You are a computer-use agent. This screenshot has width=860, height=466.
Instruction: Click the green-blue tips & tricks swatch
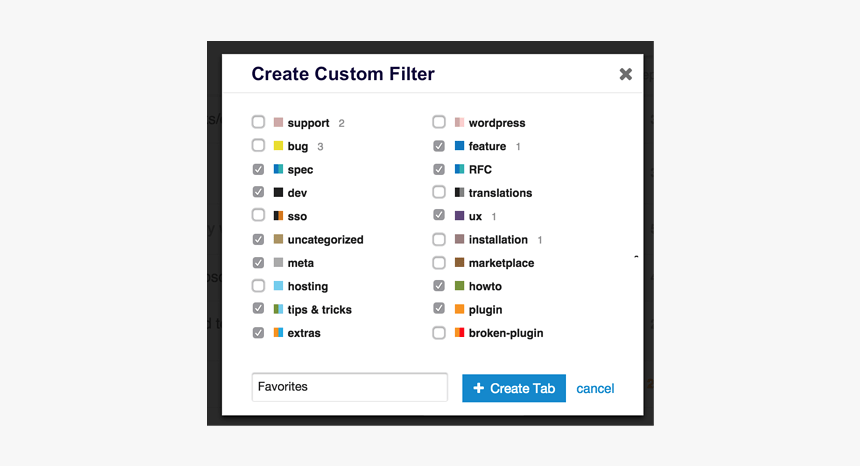click(x=279, y=309)
